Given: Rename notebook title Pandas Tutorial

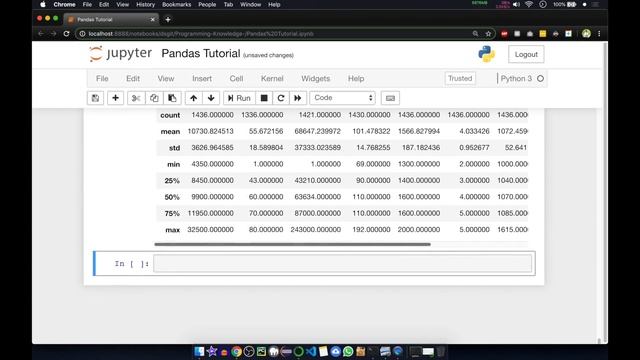Looking at the screenshot, I should point(201,53).
